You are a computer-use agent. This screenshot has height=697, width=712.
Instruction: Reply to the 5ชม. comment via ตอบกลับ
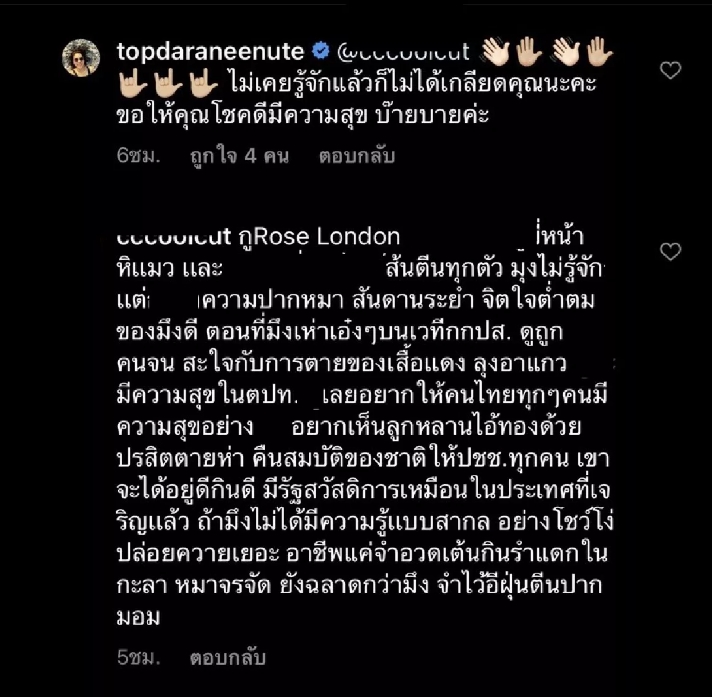point(227,657)
